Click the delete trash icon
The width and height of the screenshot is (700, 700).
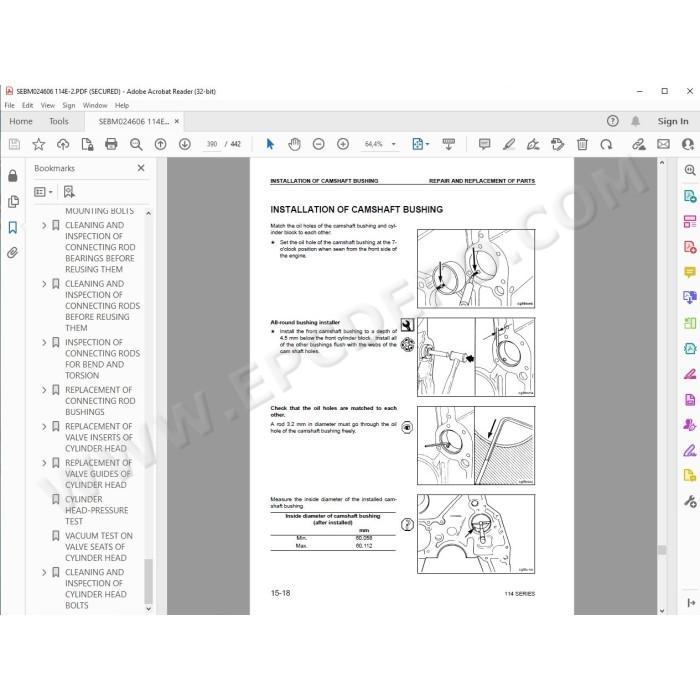pyautogui.click(x=582, y=144)
